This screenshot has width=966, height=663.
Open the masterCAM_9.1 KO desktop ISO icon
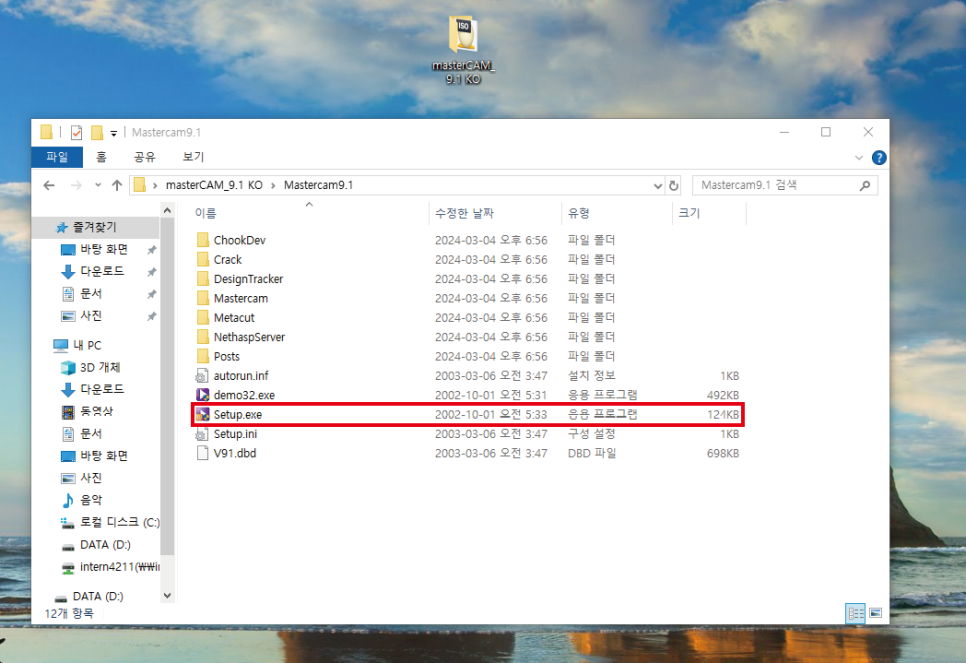pyautogui.click(x=463, y=51)
